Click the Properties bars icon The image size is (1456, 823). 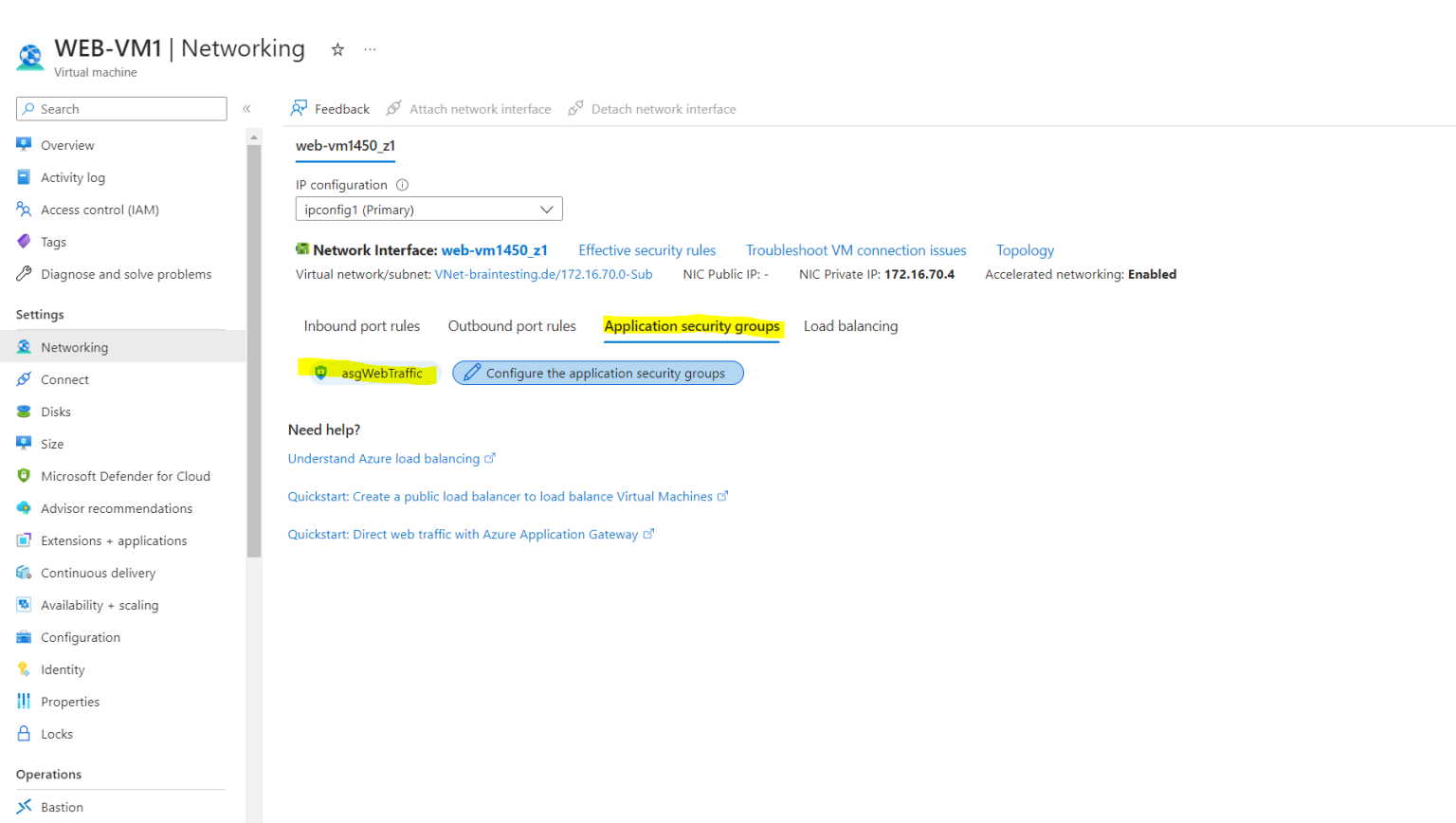pyautogui.click(x=24, y=702)
